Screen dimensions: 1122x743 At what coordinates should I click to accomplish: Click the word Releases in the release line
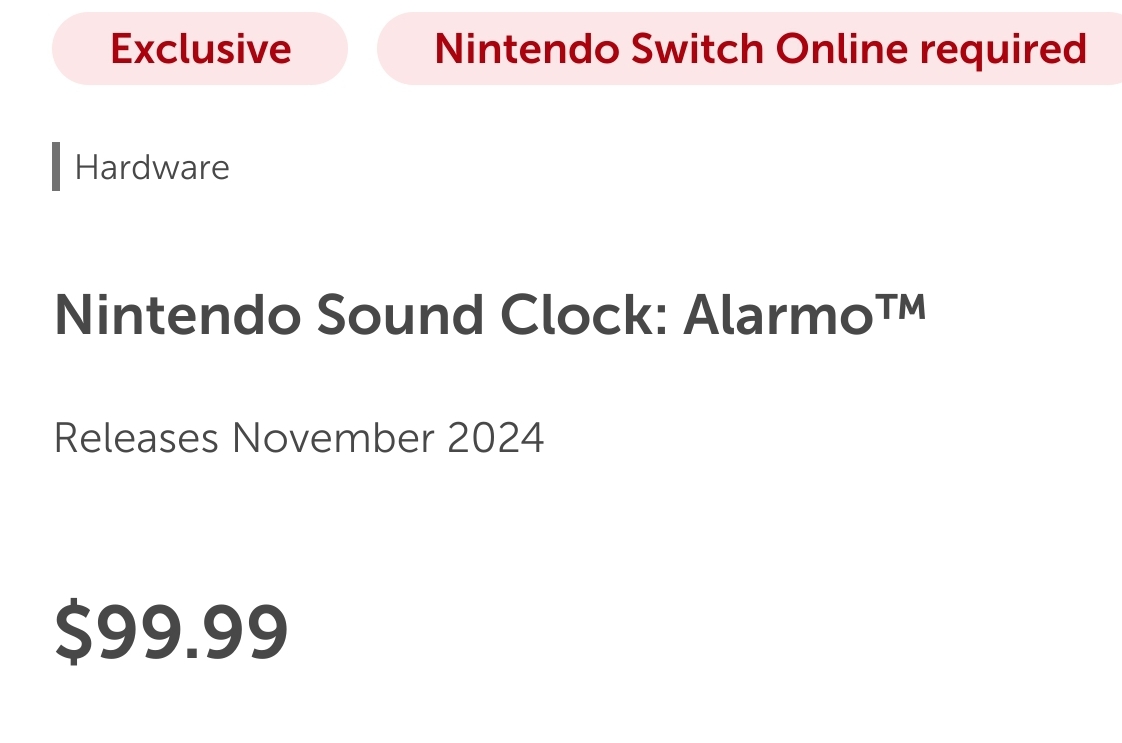click(136, 438)
